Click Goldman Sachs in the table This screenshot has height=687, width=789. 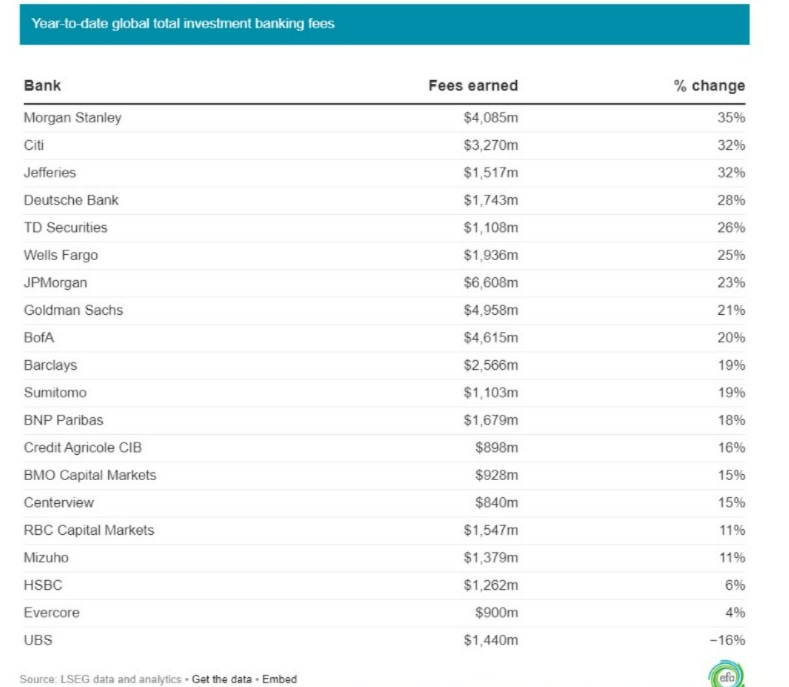point(73,310)
